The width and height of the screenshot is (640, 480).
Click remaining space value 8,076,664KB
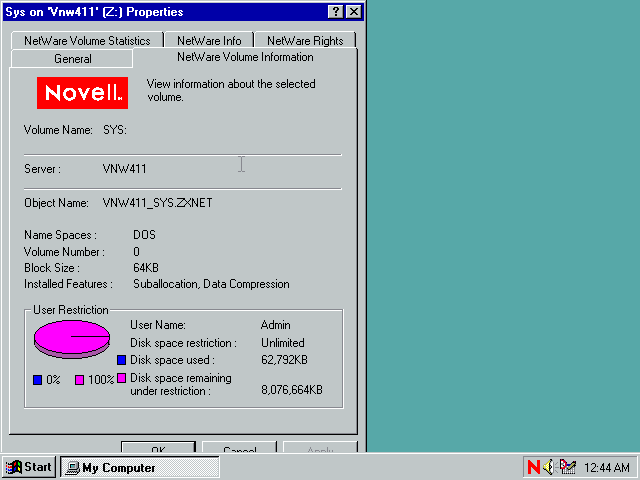coord(292,390)
